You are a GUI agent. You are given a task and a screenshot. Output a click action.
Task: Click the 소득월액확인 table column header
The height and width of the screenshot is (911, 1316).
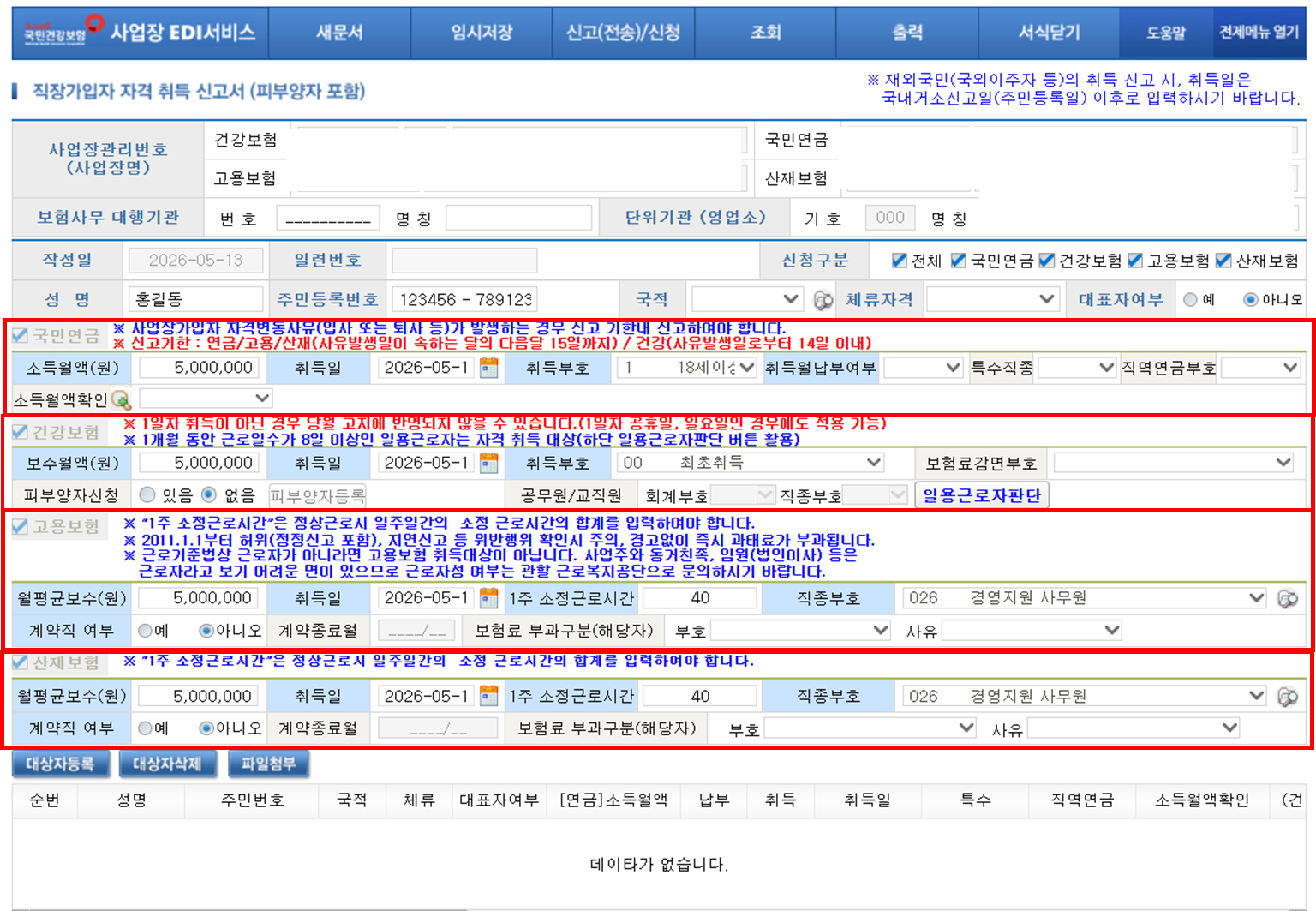click(x=1201, y=800)
